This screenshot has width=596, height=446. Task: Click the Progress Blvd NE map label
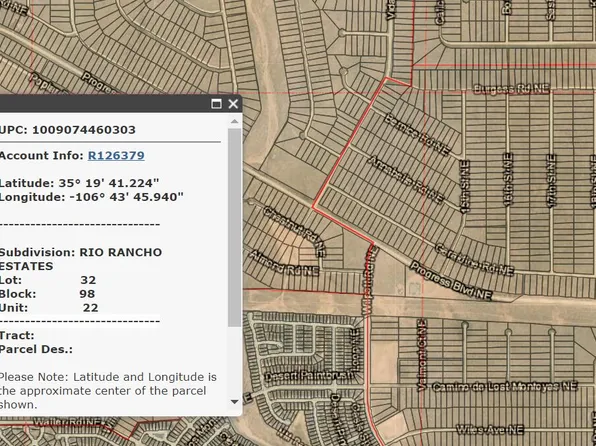click(x=451, y=281)
